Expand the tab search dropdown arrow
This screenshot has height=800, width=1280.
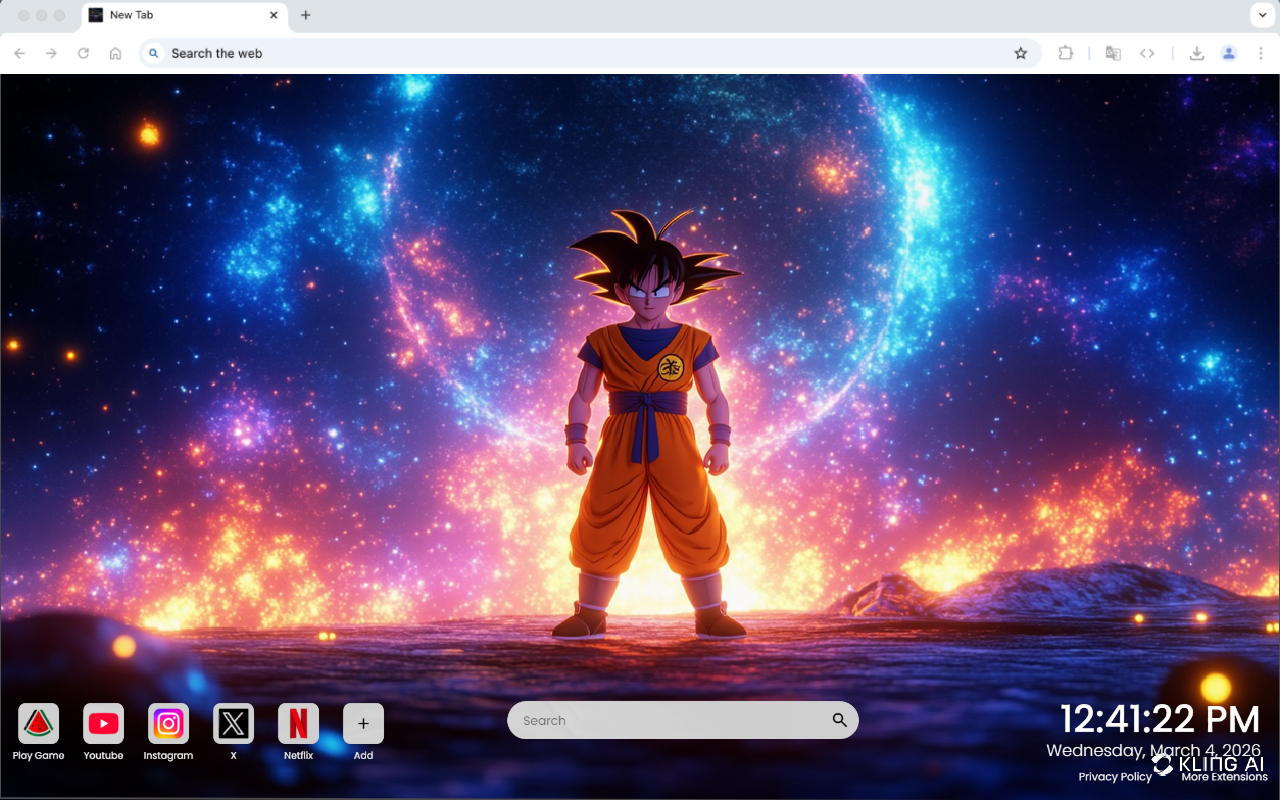[x=1261, y=15]
